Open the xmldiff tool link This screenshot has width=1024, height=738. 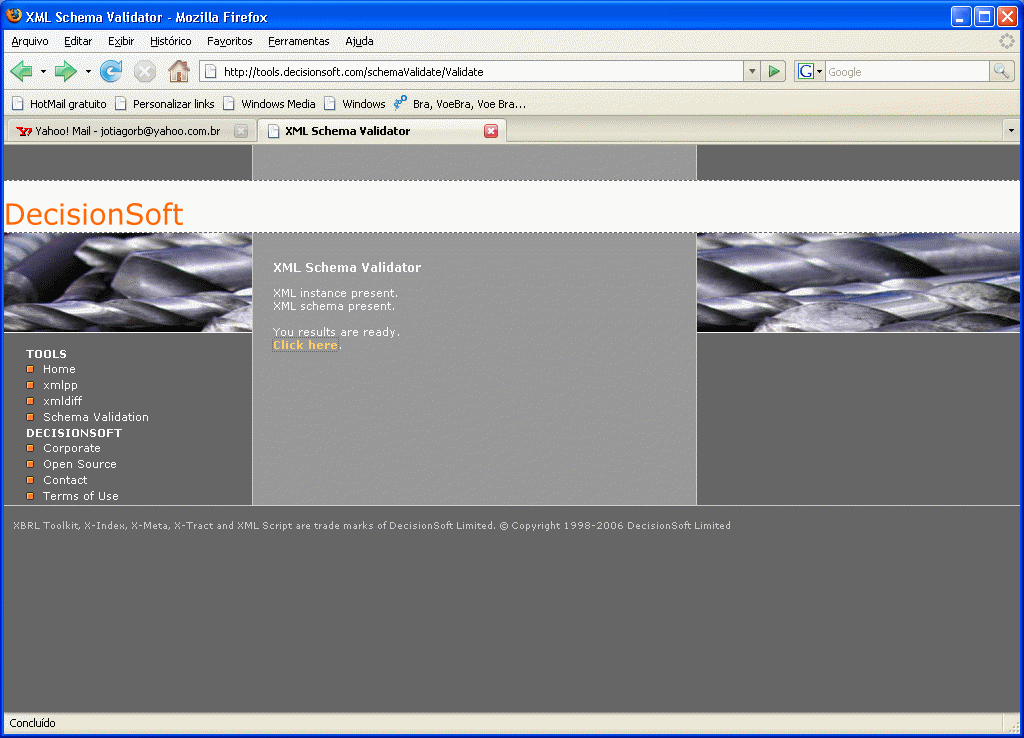(x=63, y=401)
